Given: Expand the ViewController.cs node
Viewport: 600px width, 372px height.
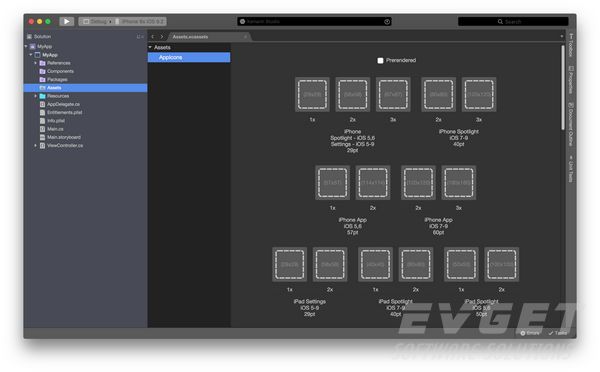Looking at the screenshot, I should tap(36, 145).
